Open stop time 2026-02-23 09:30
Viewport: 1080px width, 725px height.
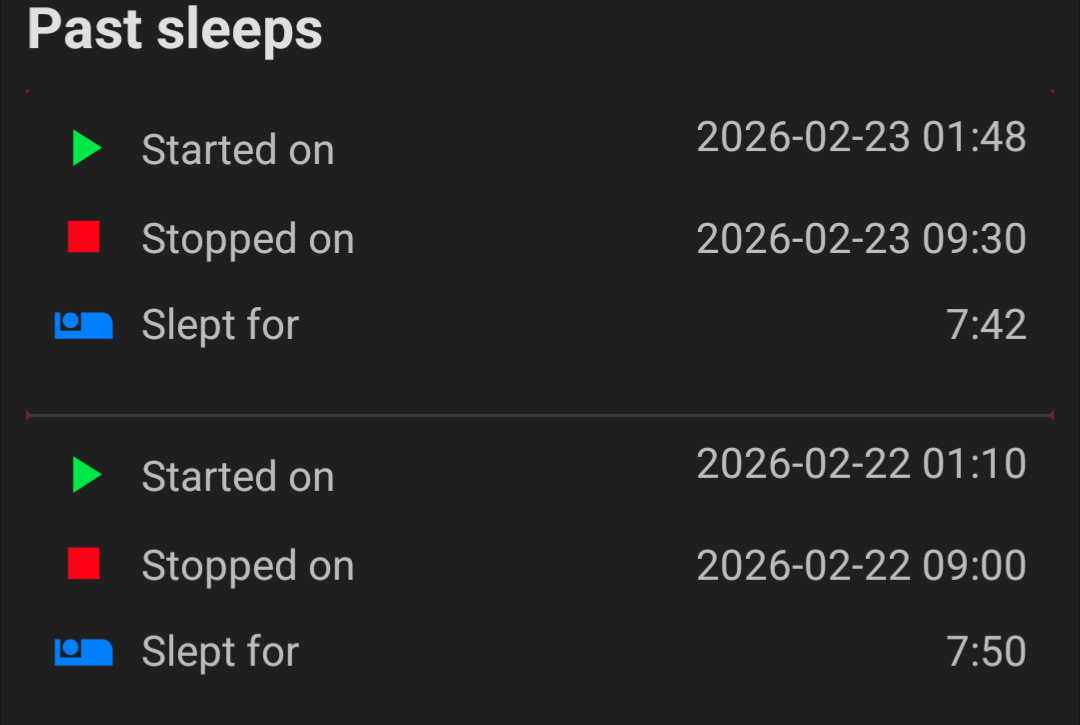[x=861, y=239]
